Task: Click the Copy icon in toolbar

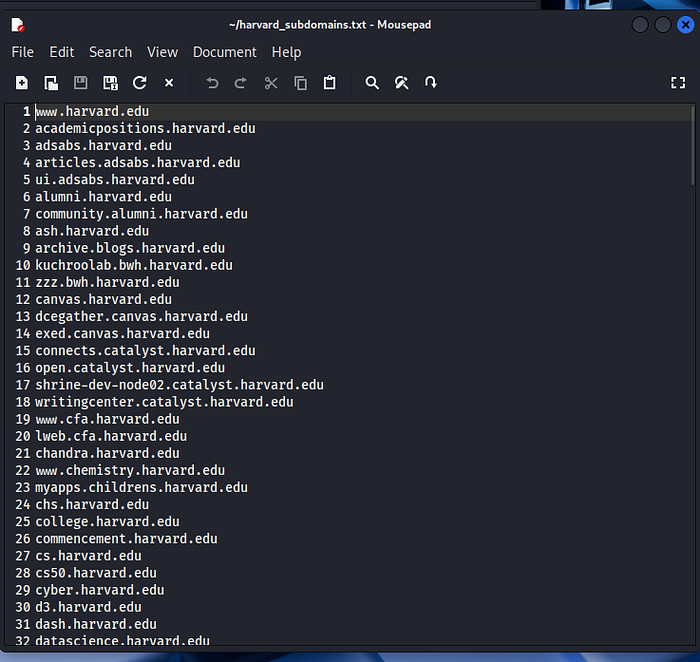Action: tap(300, 83)
